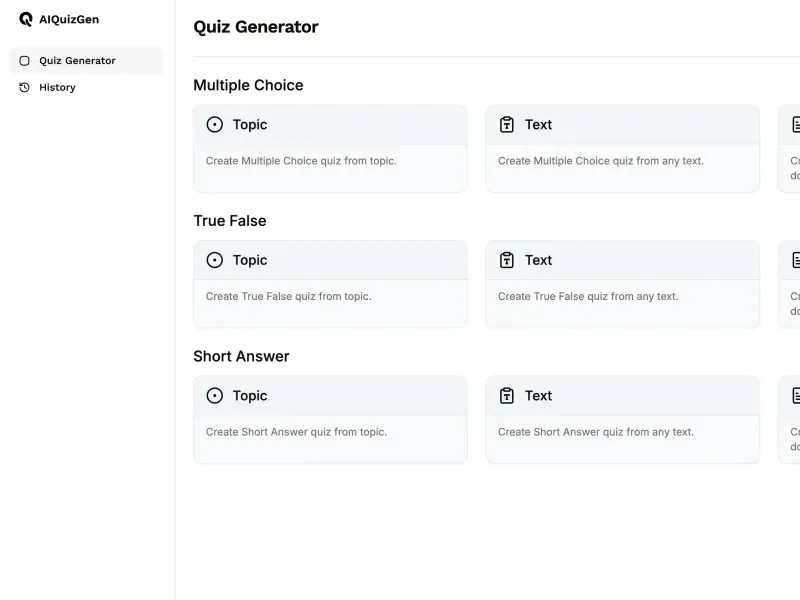This screenshot has width=800, height=600.
Task: Click the Text clipboard icon under Multiple Choice
Action: (507, 124)
